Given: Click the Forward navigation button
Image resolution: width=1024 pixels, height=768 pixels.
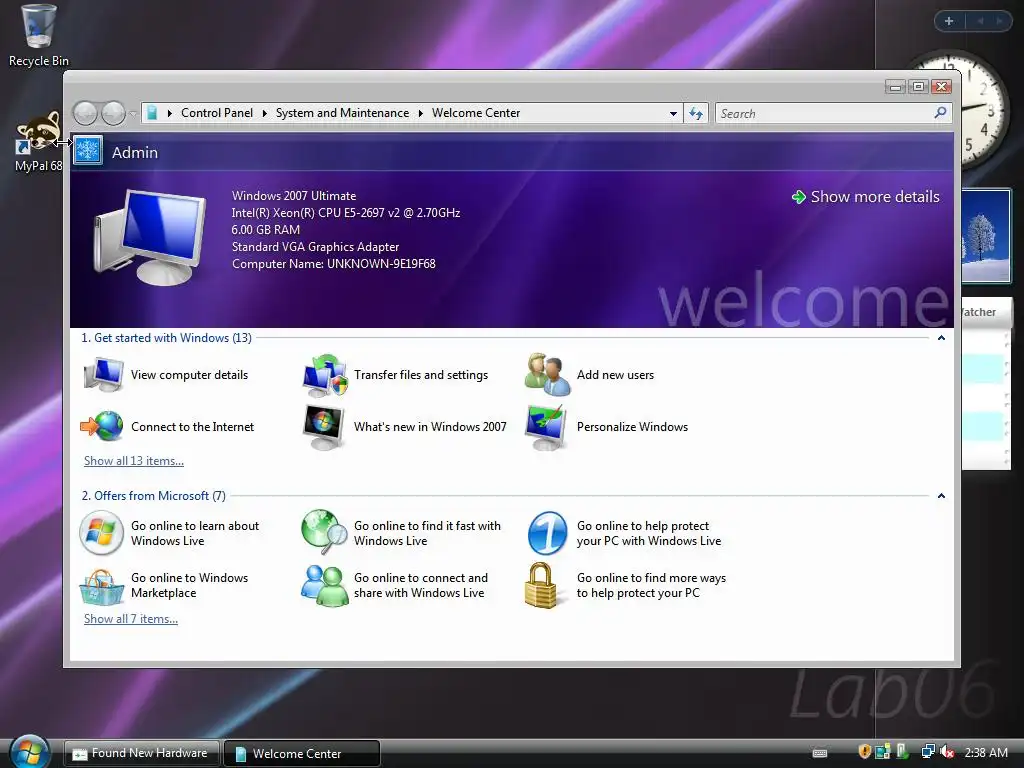Looking at the screenshot, I should point(113,113).
